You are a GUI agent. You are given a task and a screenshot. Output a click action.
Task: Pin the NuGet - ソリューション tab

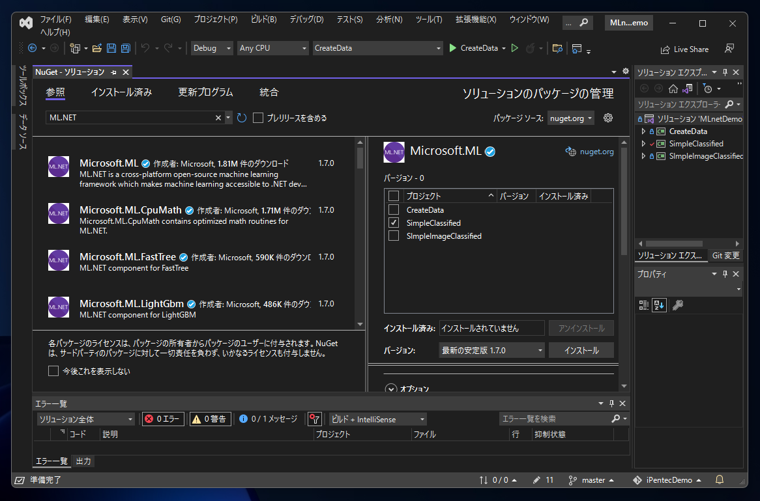[114, 72]
